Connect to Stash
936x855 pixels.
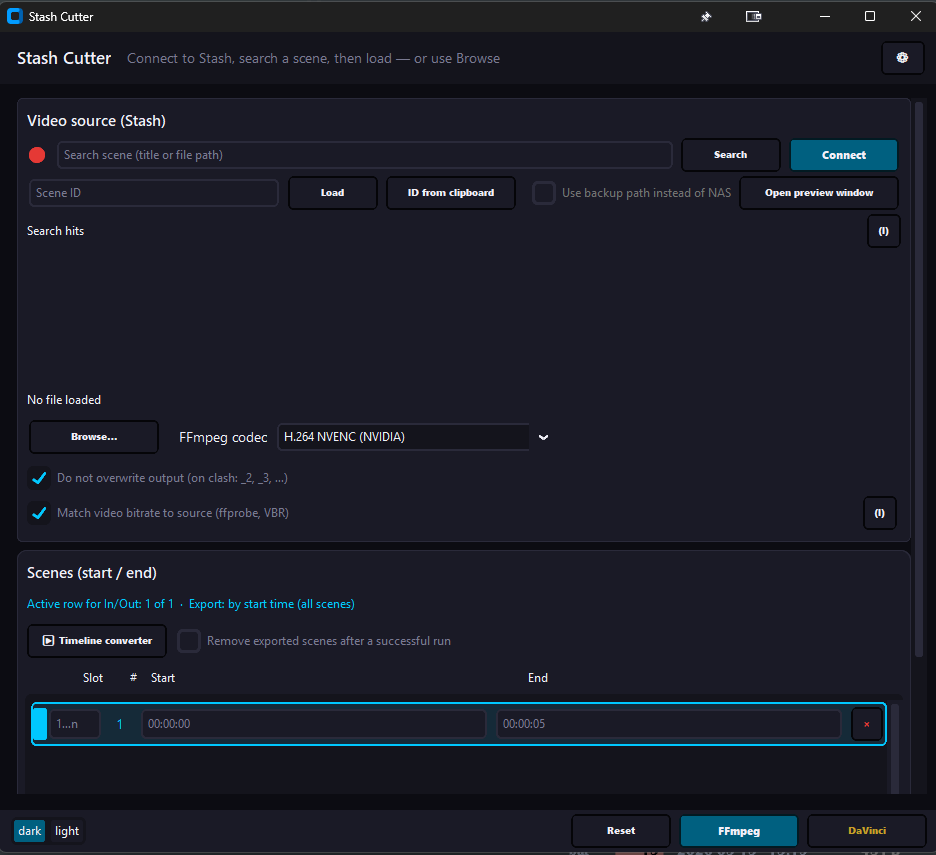point(843,155)
